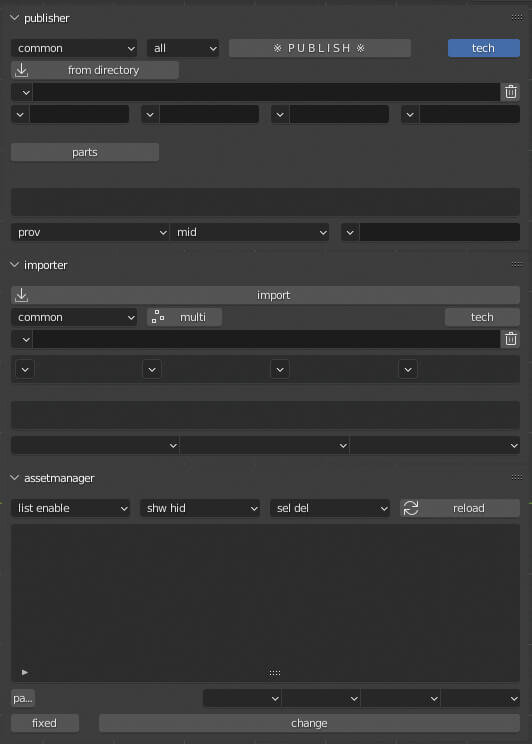The image size is (532, 744).
Task: Click the trash icon in publisher panel
Action: pyautogui.click(x=511, y=92)
